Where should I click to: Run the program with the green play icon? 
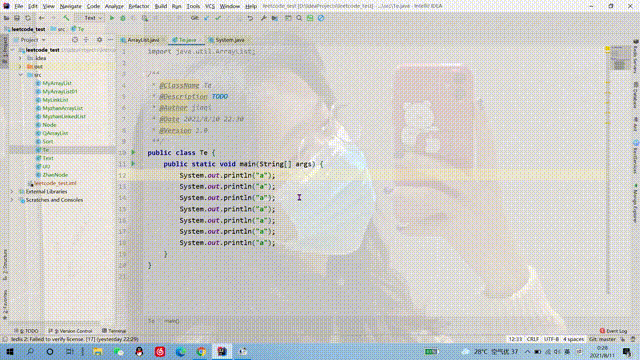(x=112, y=18)
